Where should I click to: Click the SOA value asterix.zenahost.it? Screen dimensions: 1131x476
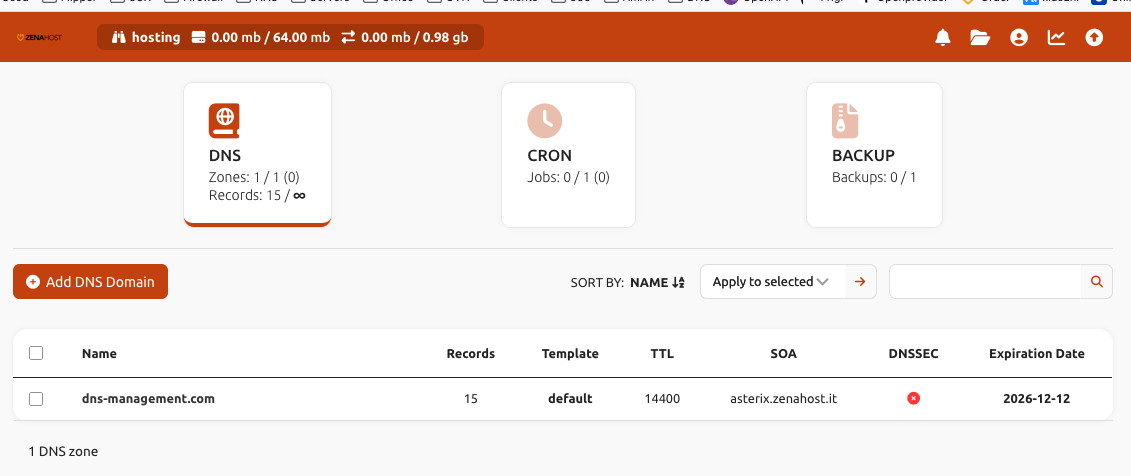tap(783, 398)
